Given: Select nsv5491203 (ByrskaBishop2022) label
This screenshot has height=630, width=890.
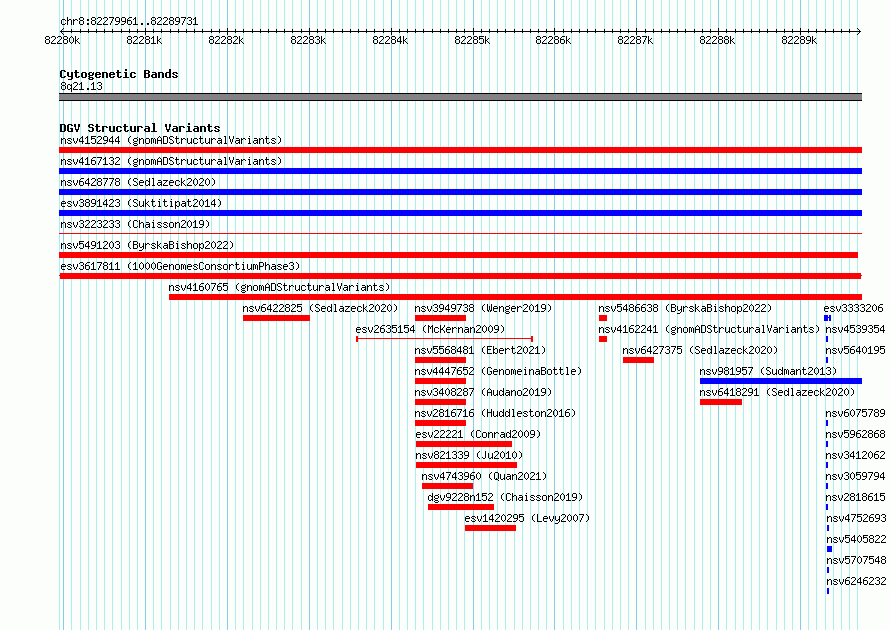Looking at the screenshot, I should [147, 245].
